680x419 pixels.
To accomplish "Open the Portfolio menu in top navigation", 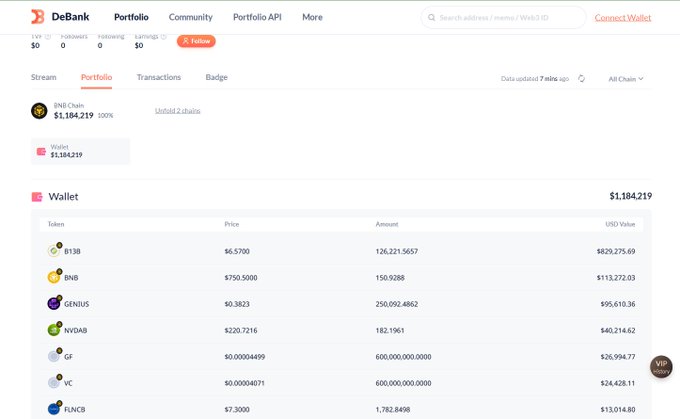I will (131, 17).
